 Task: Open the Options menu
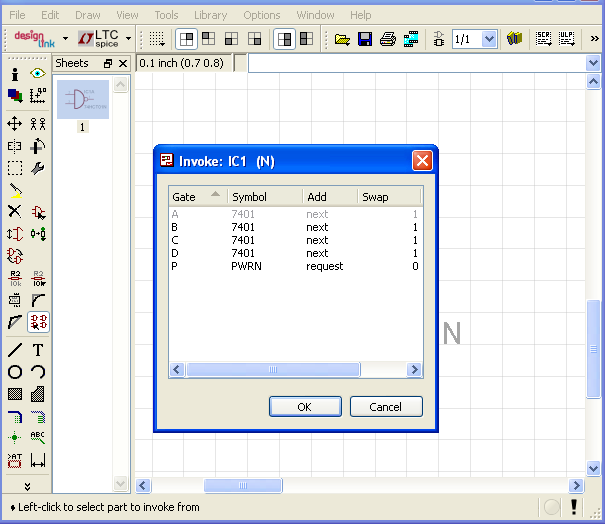tap(262, 15)
